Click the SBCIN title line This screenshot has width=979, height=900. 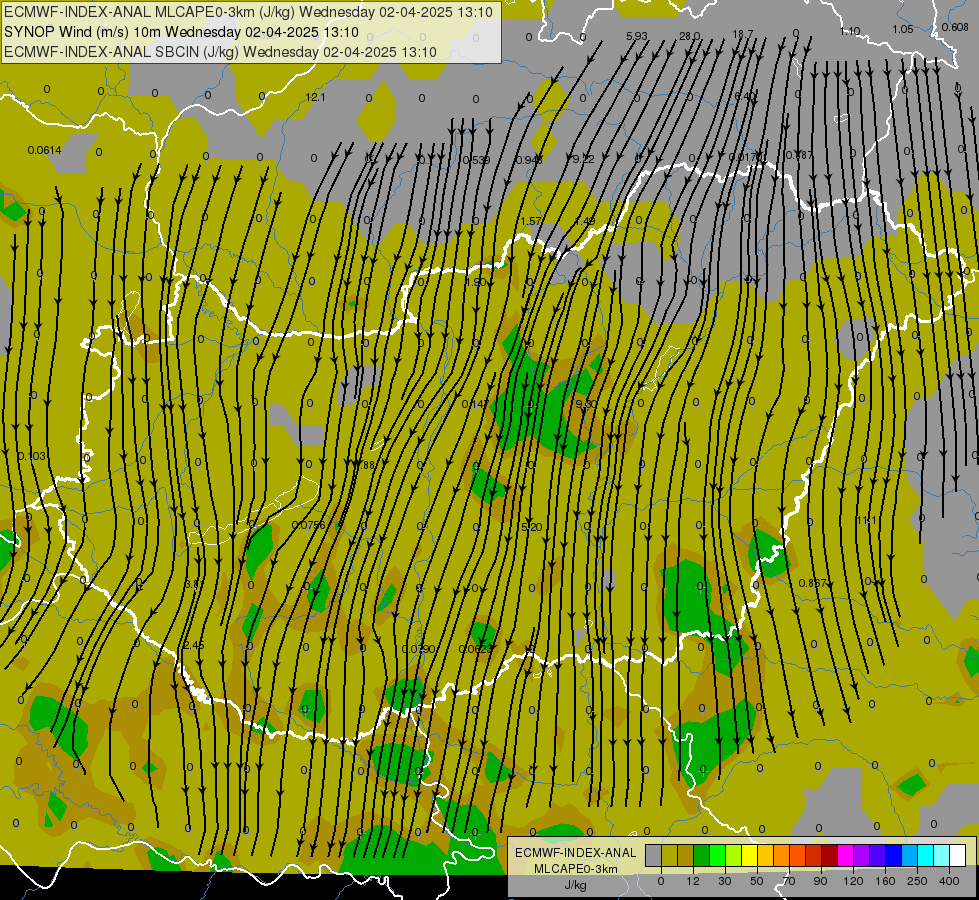click(x=220, y=52)
